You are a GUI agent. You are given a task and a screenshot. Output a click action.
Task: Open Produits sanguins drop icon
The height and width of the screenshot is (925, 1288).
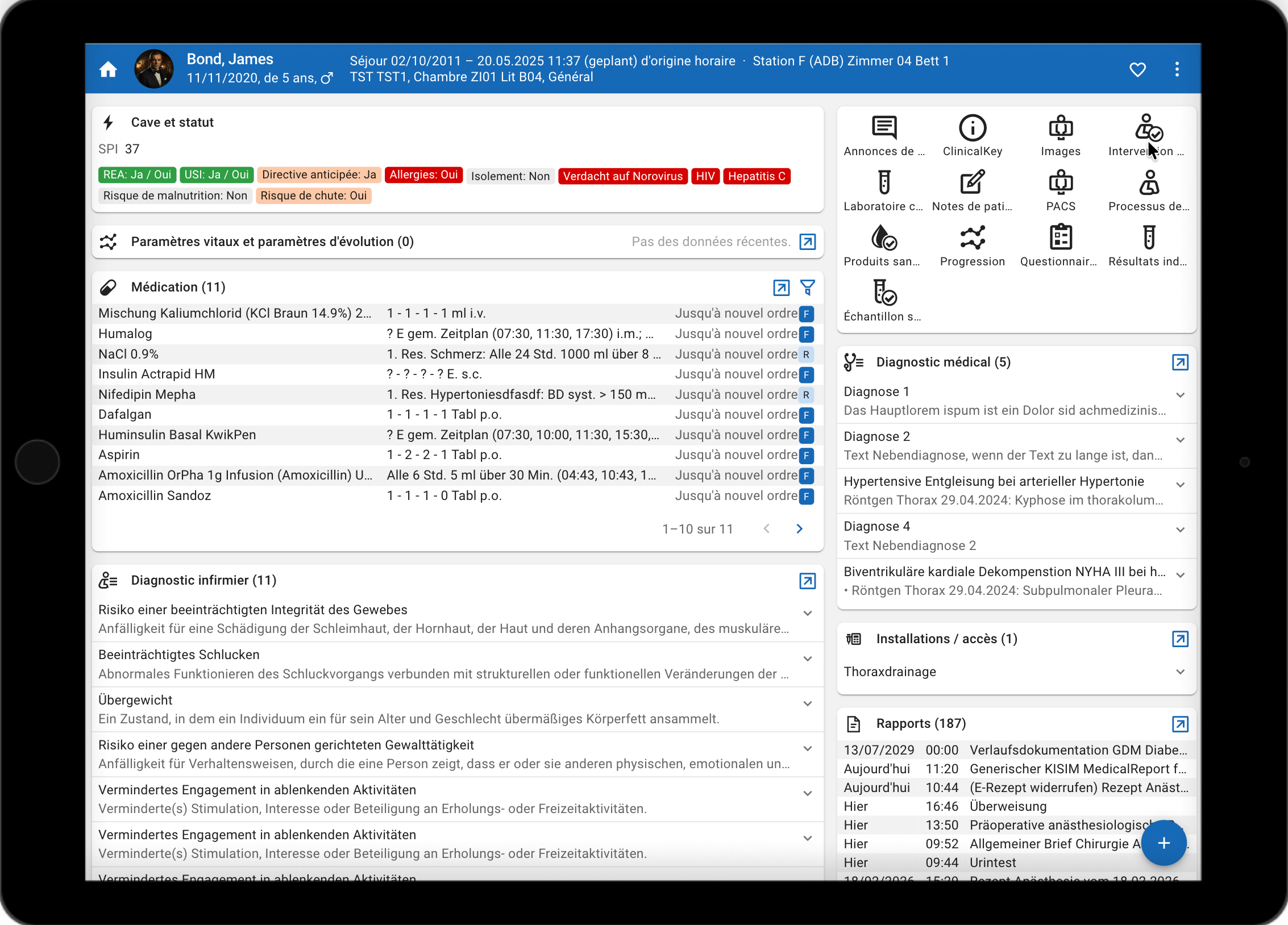(x=884, y=238)
